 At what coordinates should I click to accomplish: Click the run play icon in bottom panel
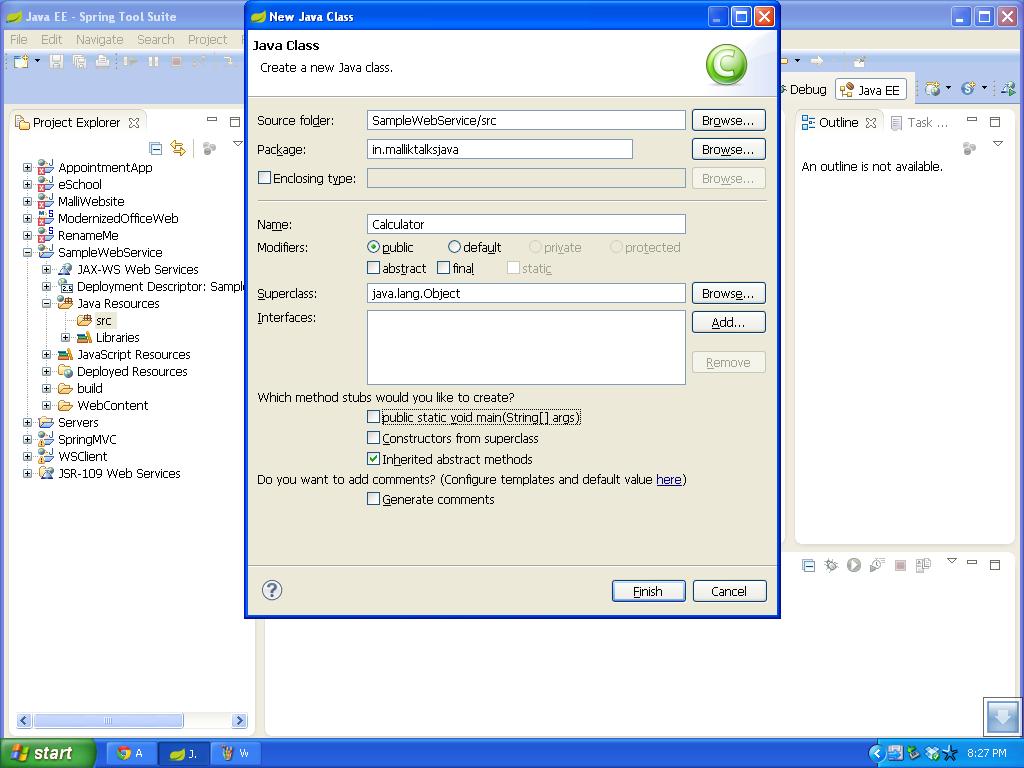pyautogui.click(x=854, y=565)
